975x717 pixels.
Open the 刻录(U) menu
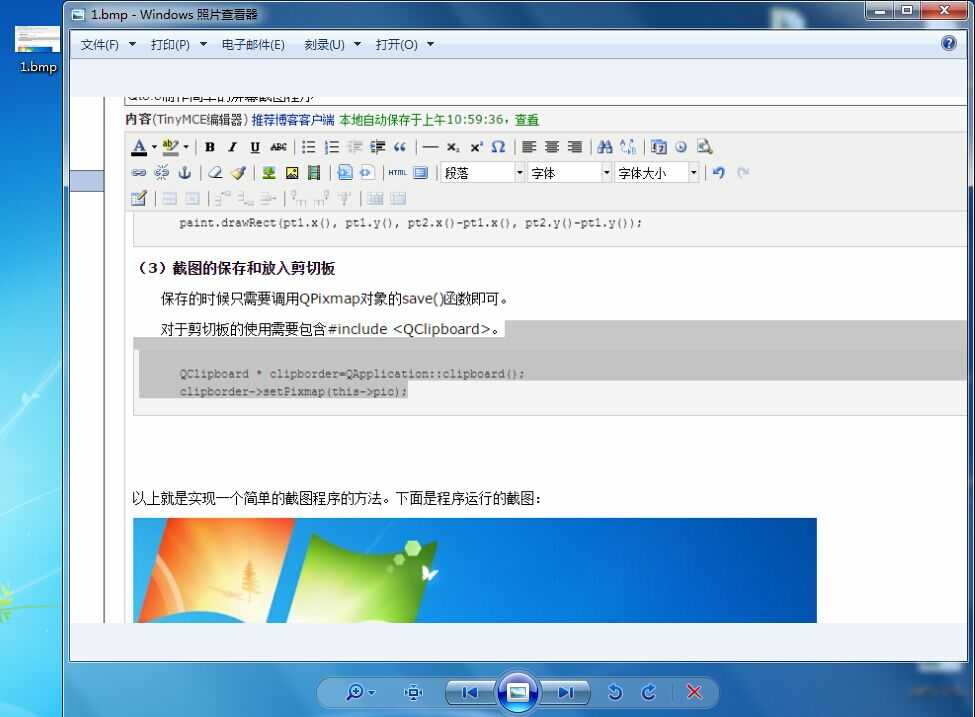[x=325, y=45]
